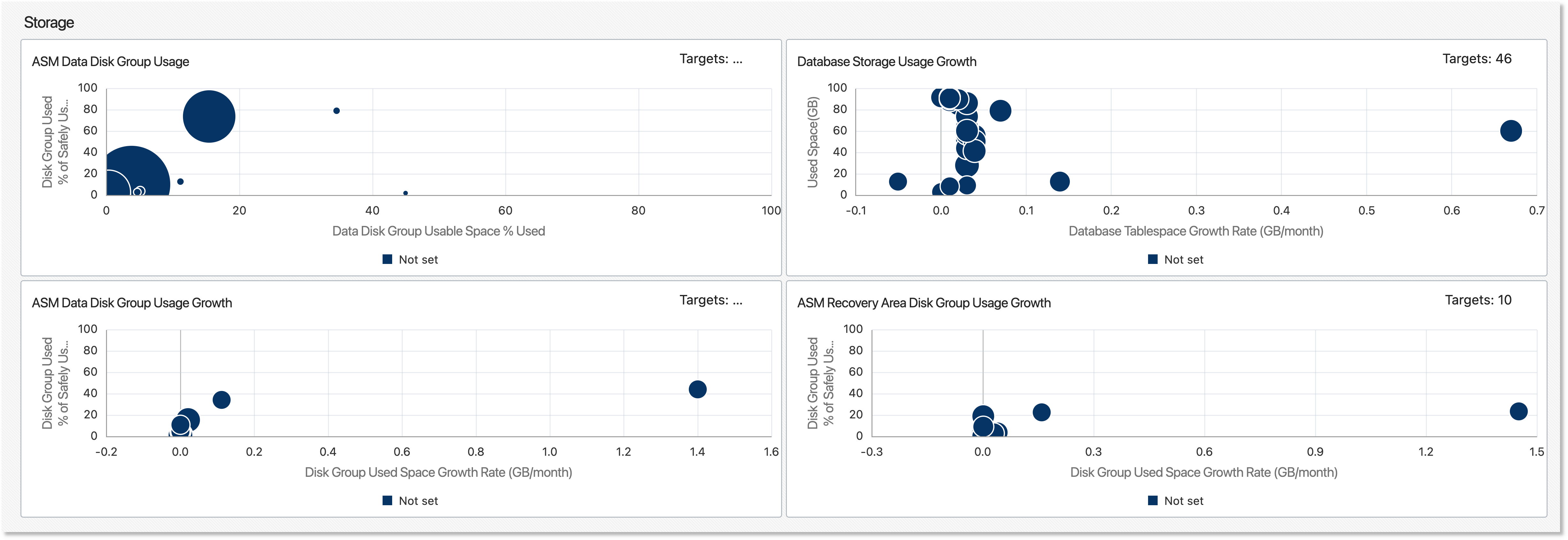Viewport: 1568px width, 540px height.
Task: Click the bubble at 0.1 GB/month, 35% in Data Growth chart
Action: click(x=222, y=400)
